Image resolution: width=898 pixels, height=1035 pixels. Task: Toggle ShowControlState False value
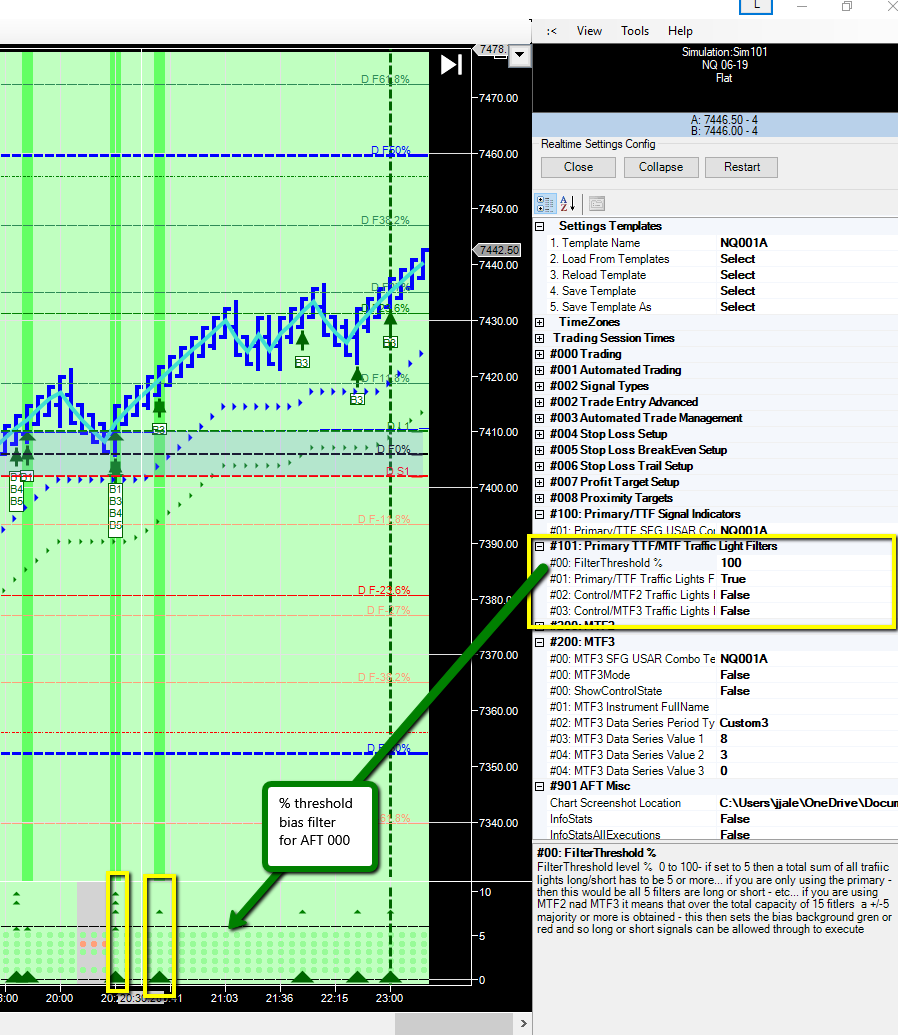tap(735, 691)
